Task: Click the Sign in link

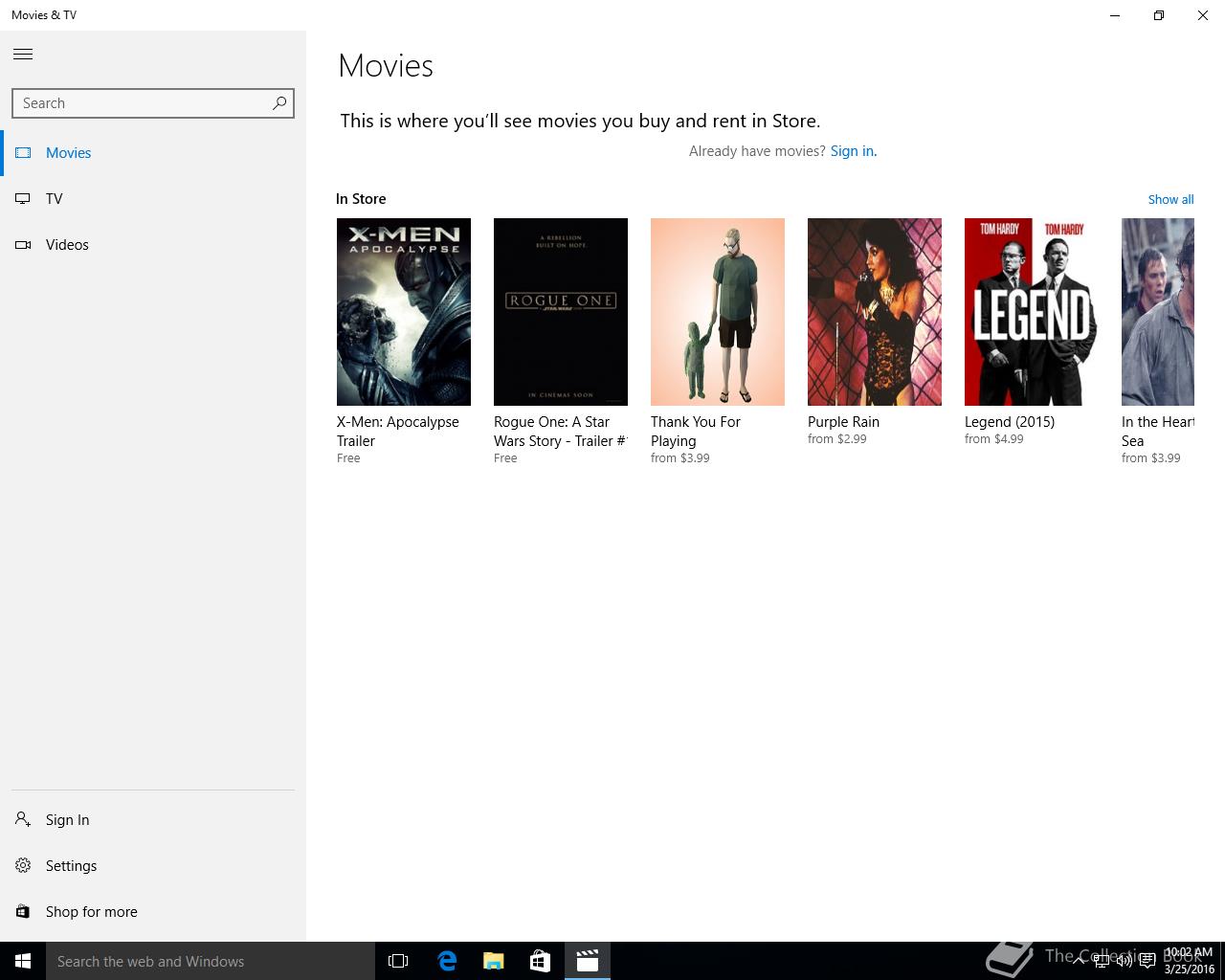Action: click(854, 151)
